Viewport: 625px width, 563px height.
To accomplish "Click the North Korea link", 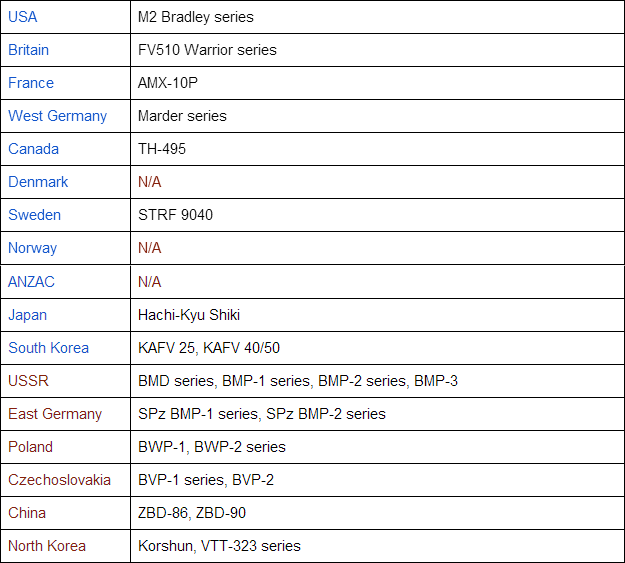I will click(x=47, y=546).
